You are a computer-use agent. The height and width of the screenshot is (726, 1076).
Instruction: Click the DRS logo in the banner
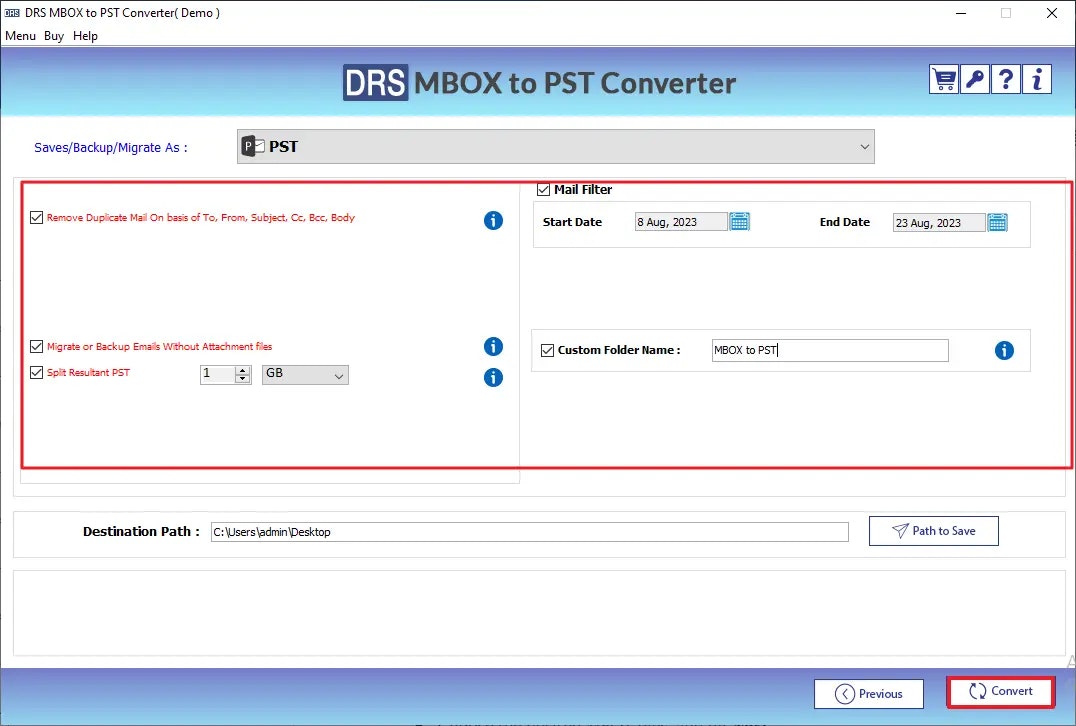(375, 83)
